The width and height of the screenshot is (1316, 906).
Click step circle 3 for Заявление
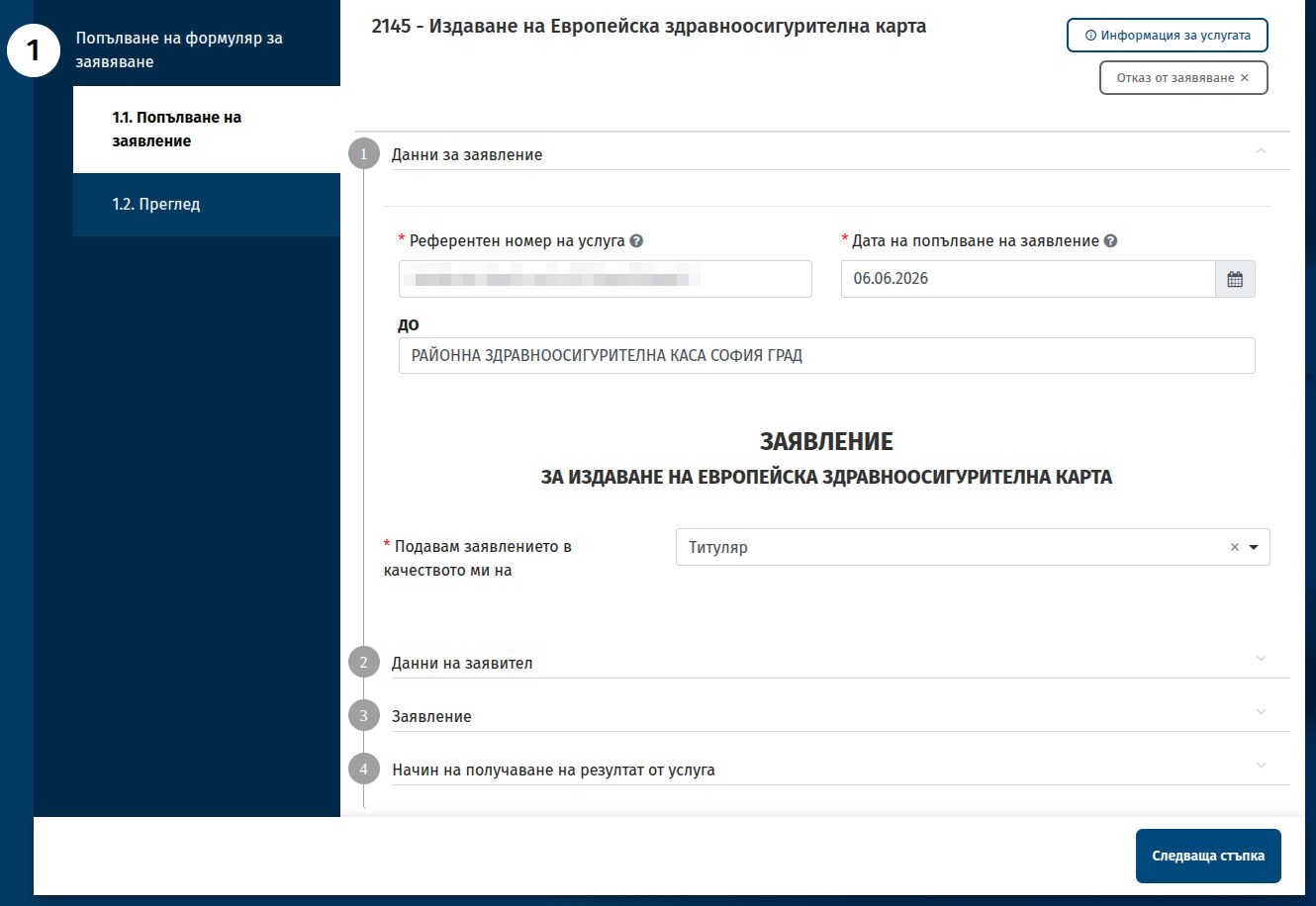[x=363, y=716]
